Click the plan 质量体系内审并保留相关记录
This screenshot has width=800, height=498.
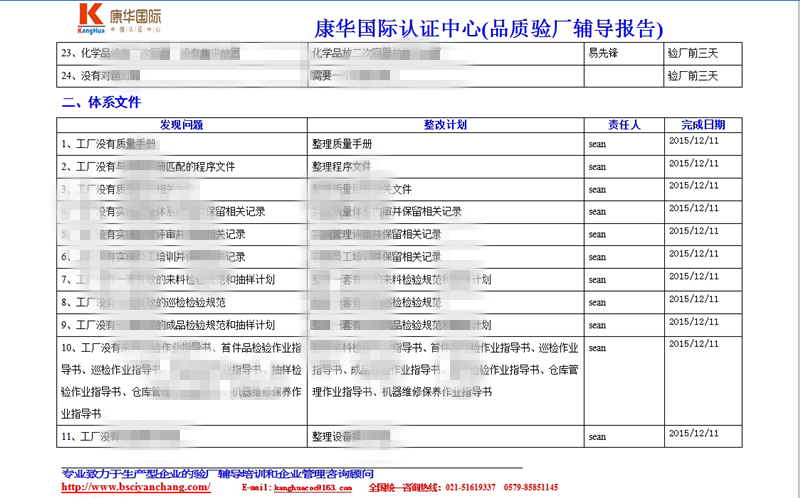[446, 212]
